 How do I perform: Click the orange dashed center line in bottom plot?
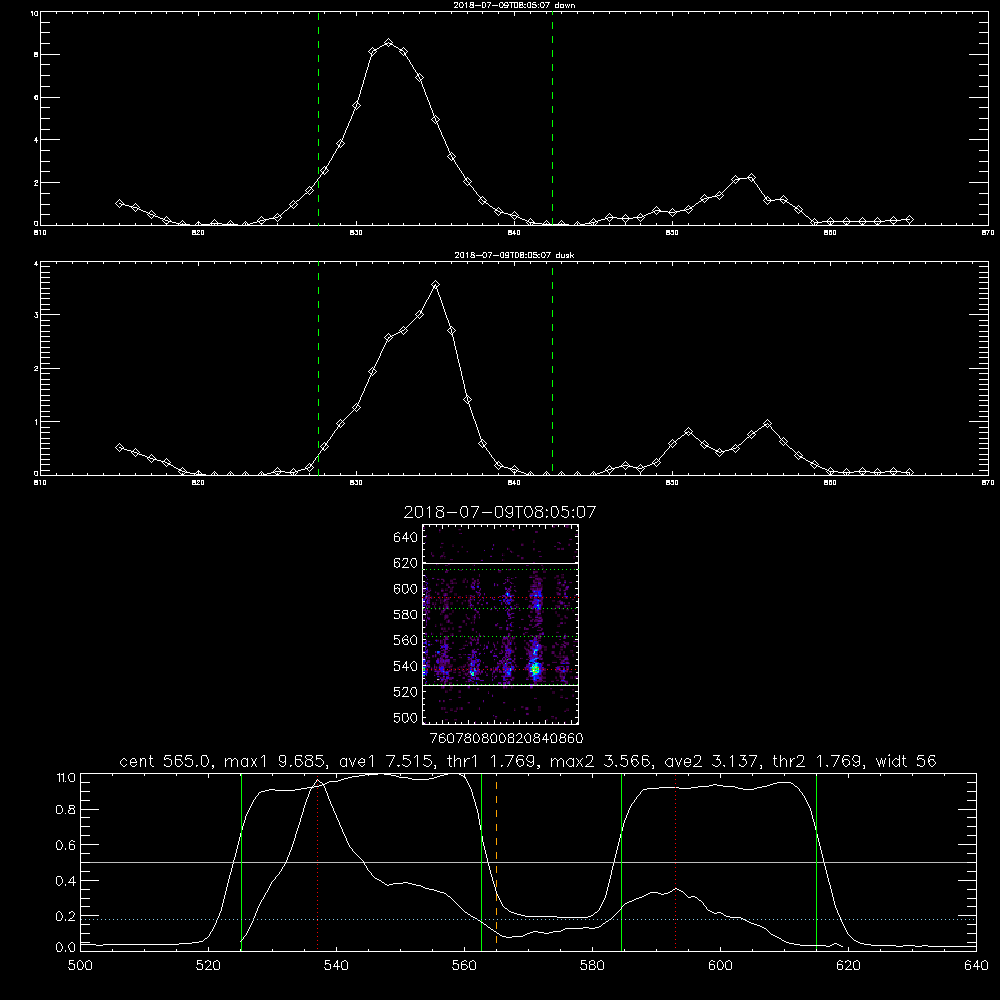pos(496,861)
